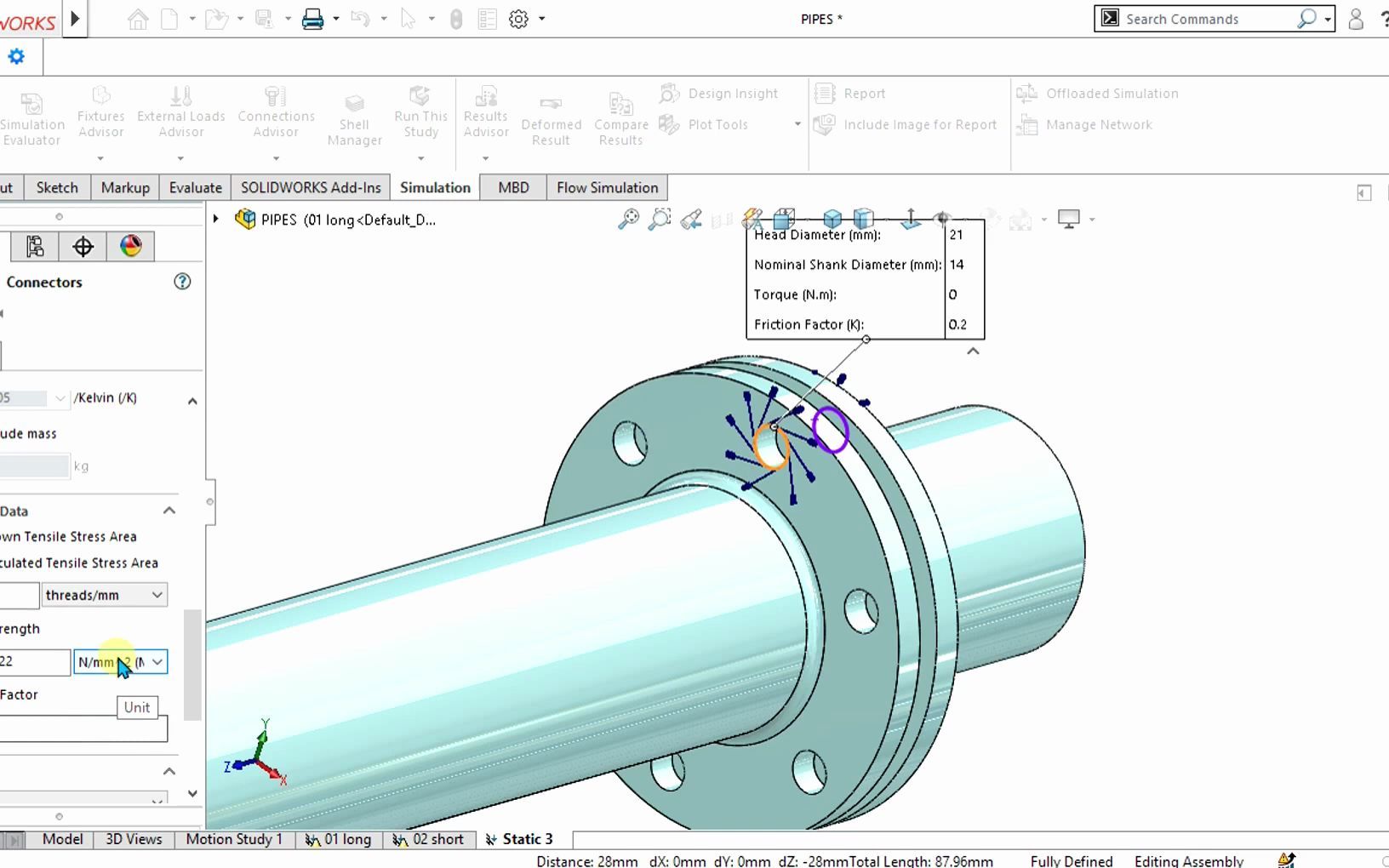Toggle Offloaded Simulation
This screenshot has height=868, width=1389.
(x=1098, y=94)
